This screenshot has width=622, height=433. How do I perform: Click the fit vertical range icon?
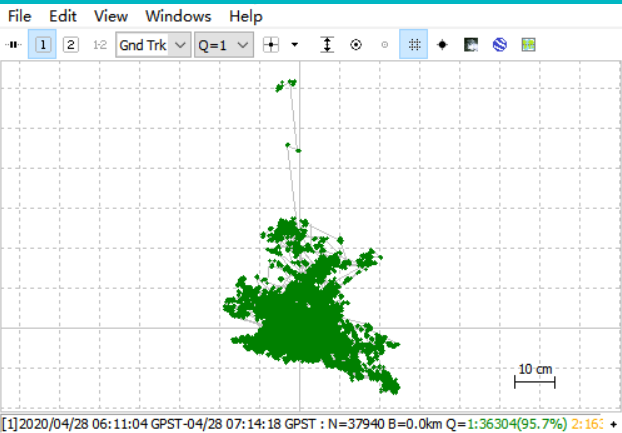(x=327, y=44)
